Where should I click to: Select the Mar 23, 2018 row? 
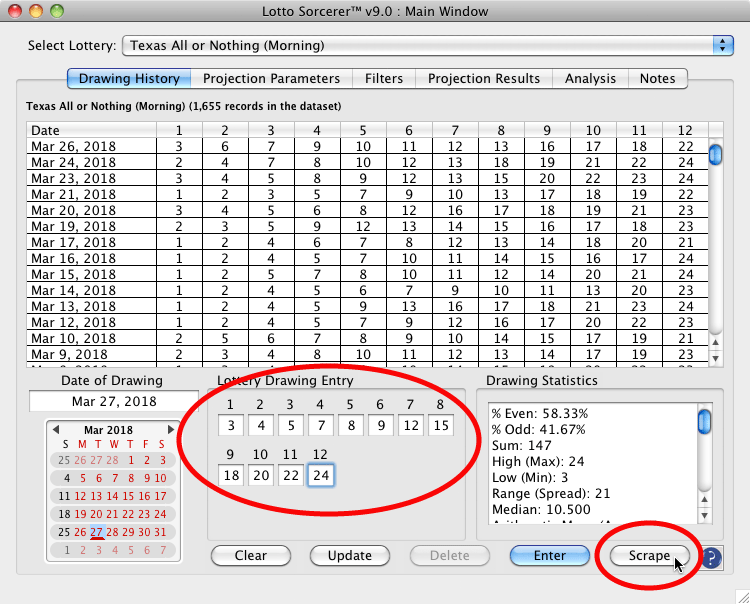pyautogui.click(x=367, y=178)
